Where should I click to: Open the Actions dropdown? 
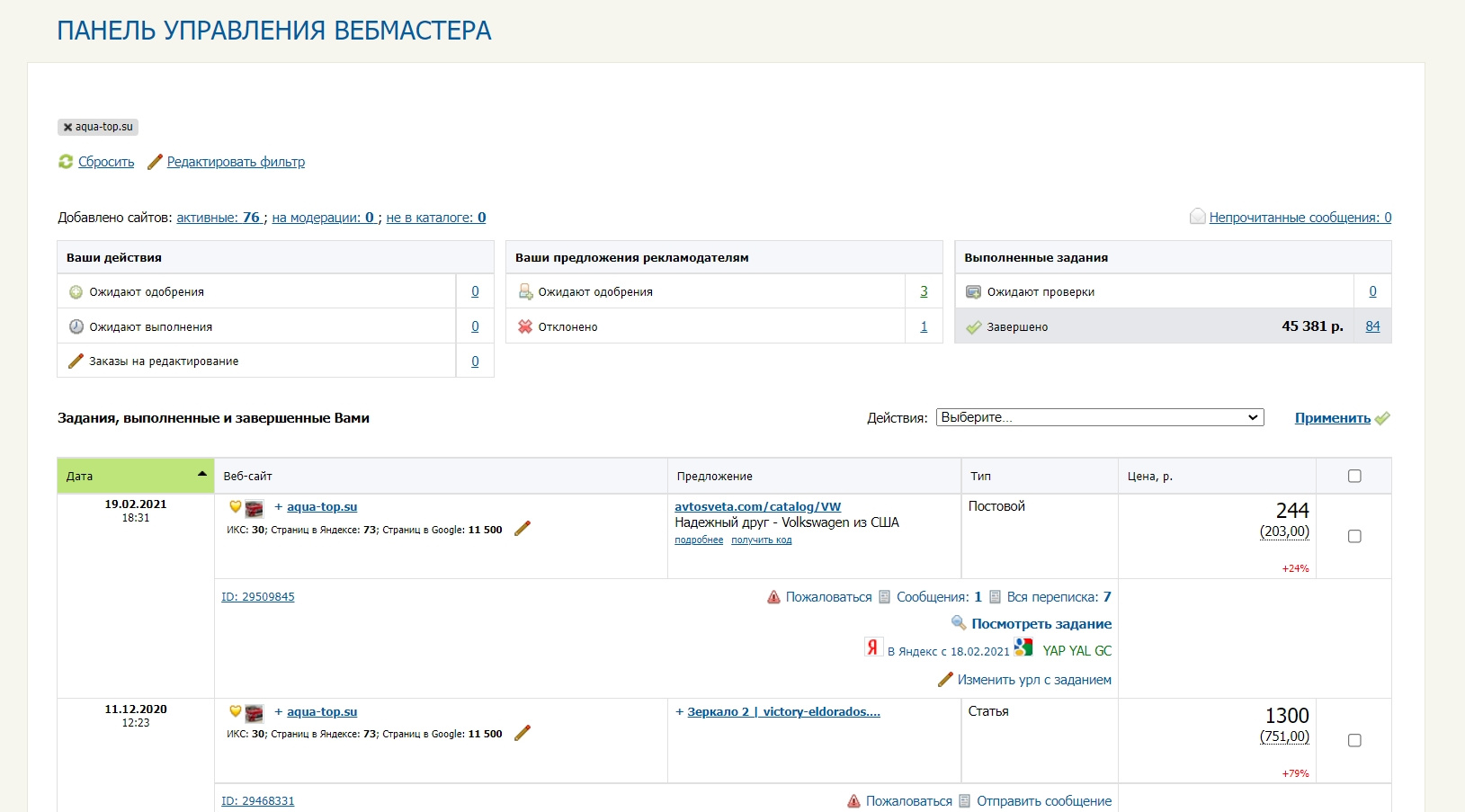point(1099,418)
